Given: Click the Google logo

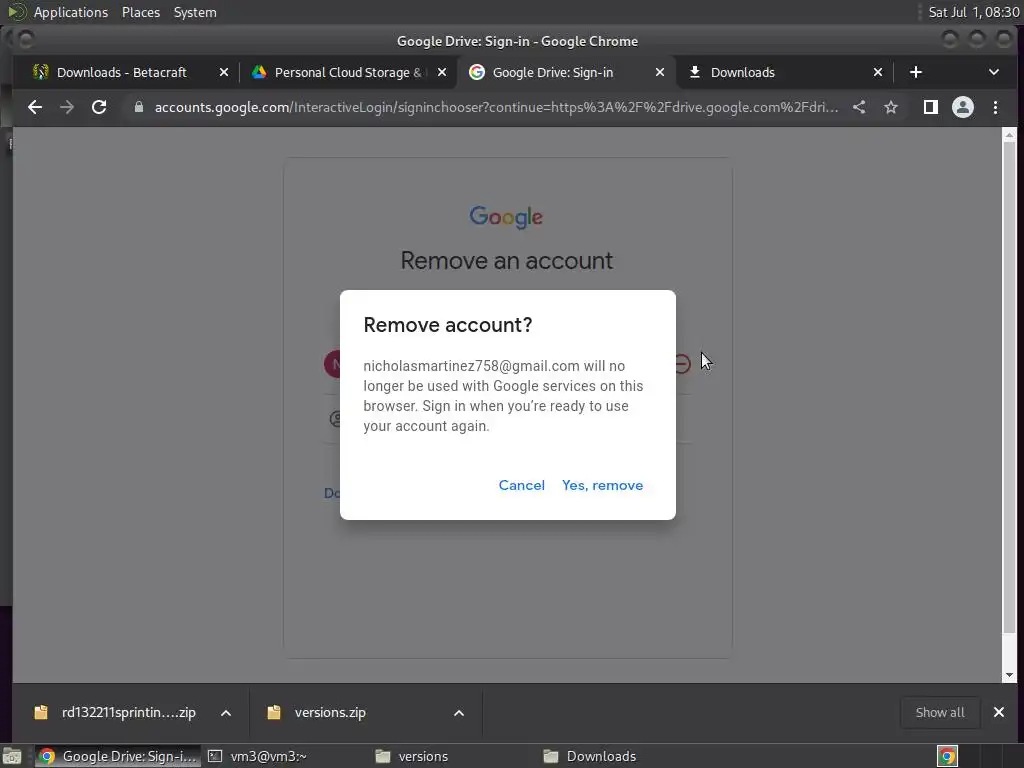Looking at the screenshot, I should click(x=506, y=217).
